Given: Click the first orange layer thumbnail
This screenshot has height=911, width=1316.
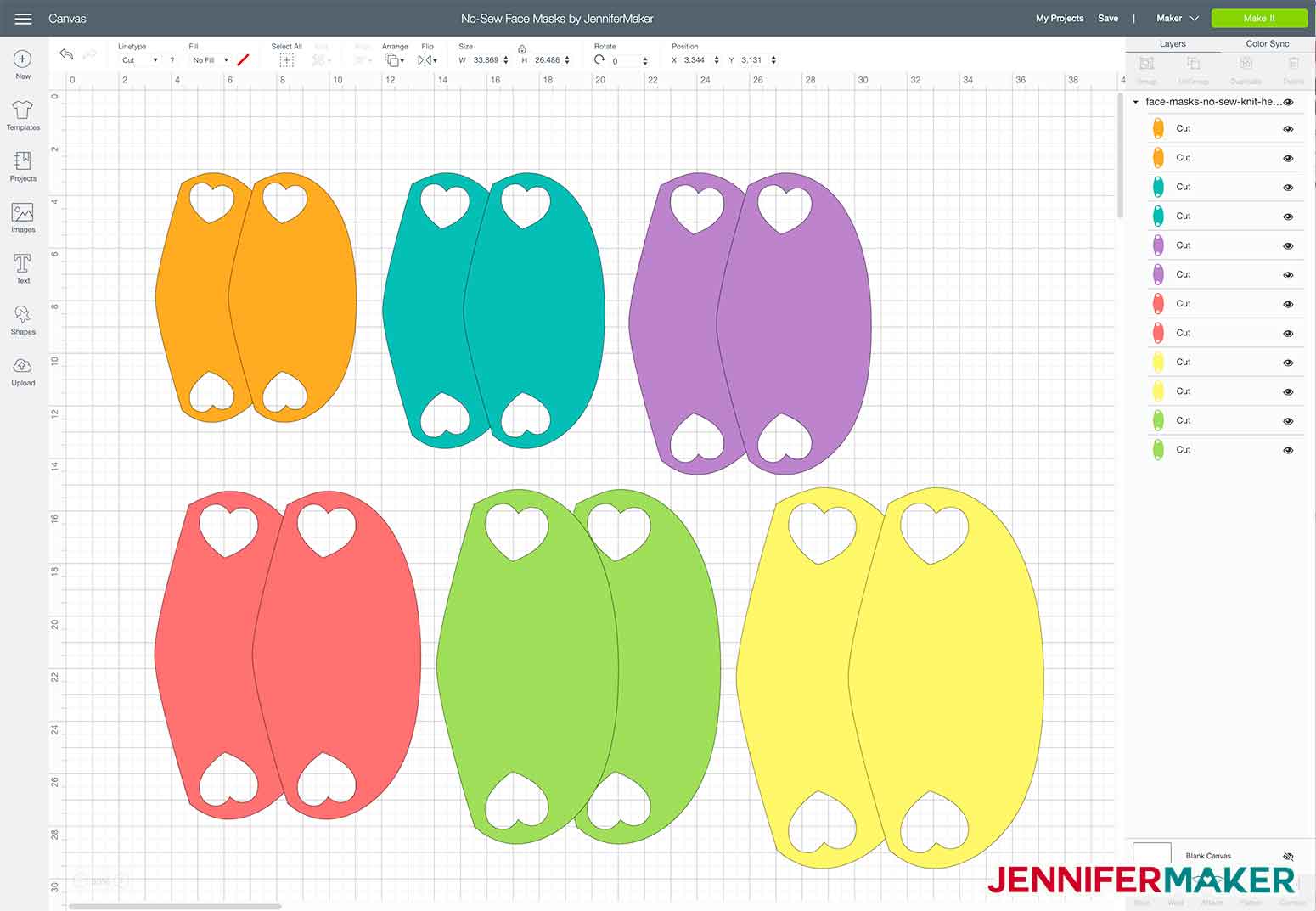Looking at the screenshot, I should (1158, 128).
